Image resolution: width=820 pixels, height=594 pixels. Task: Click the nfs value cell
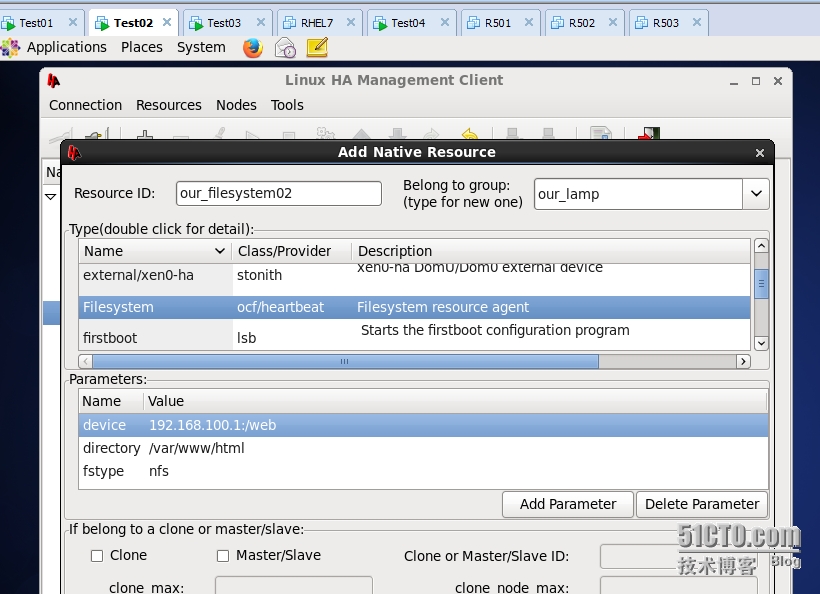click(158, 471)
